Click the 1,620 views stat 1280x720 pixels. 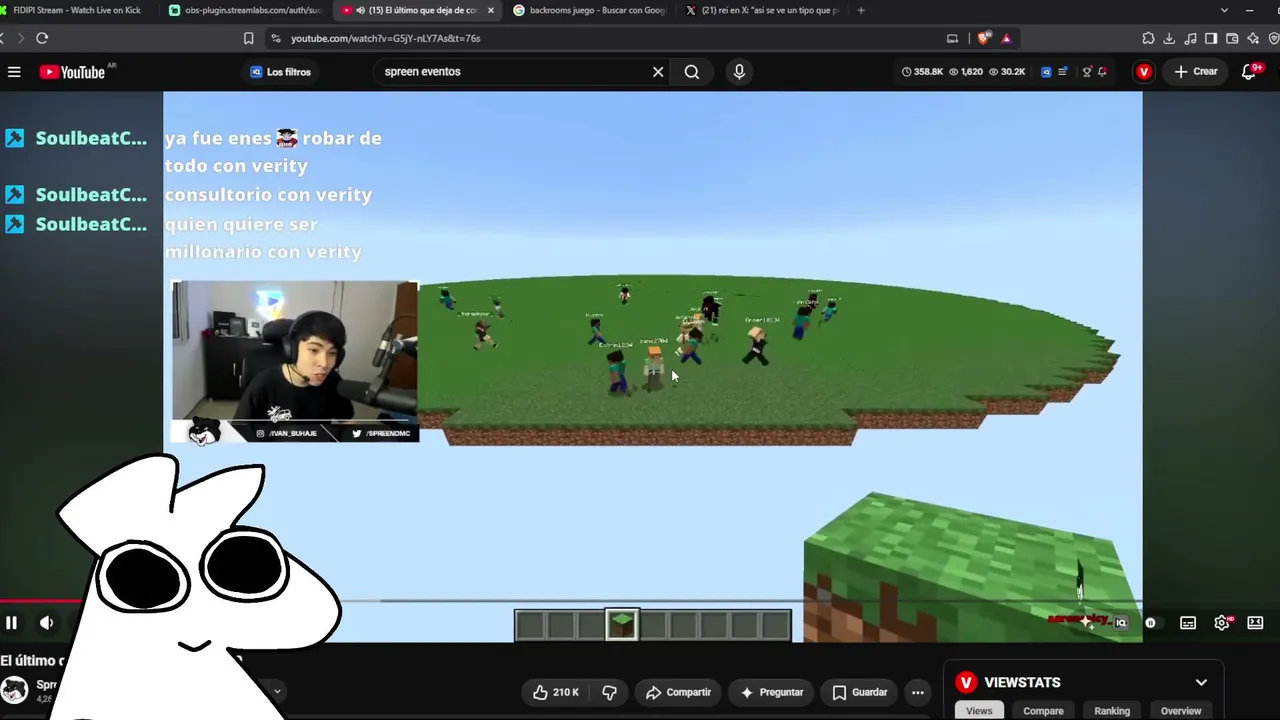coord(966,72)
